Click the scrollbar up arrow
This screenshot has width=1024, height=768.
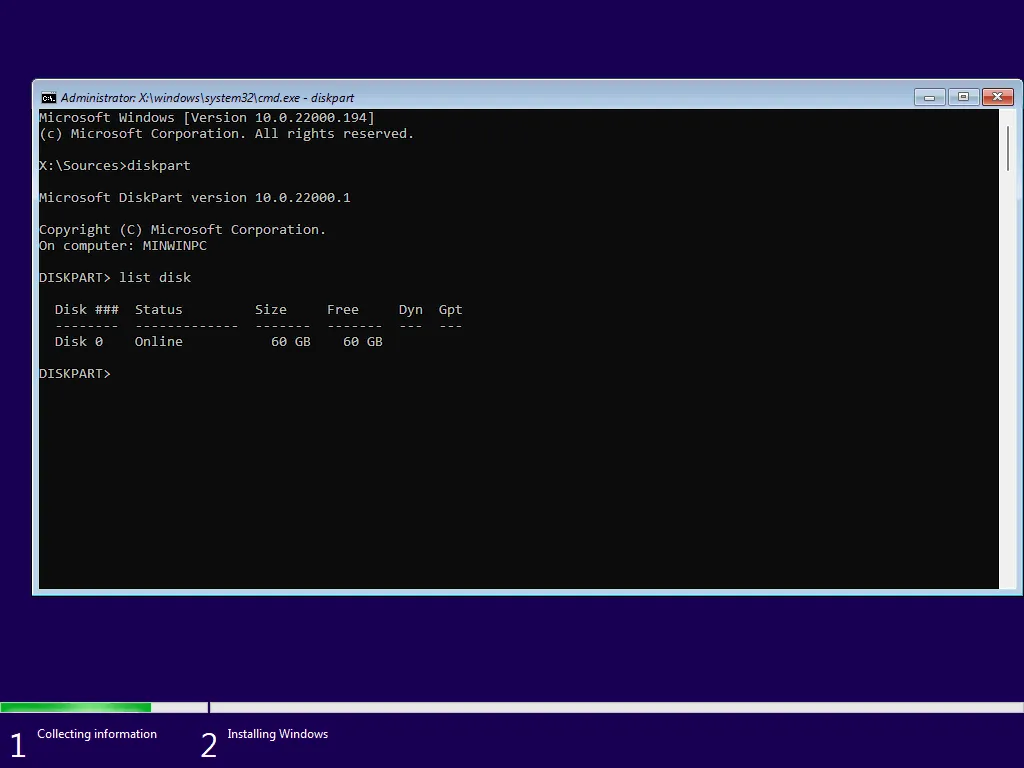[x=1006, y=116]
